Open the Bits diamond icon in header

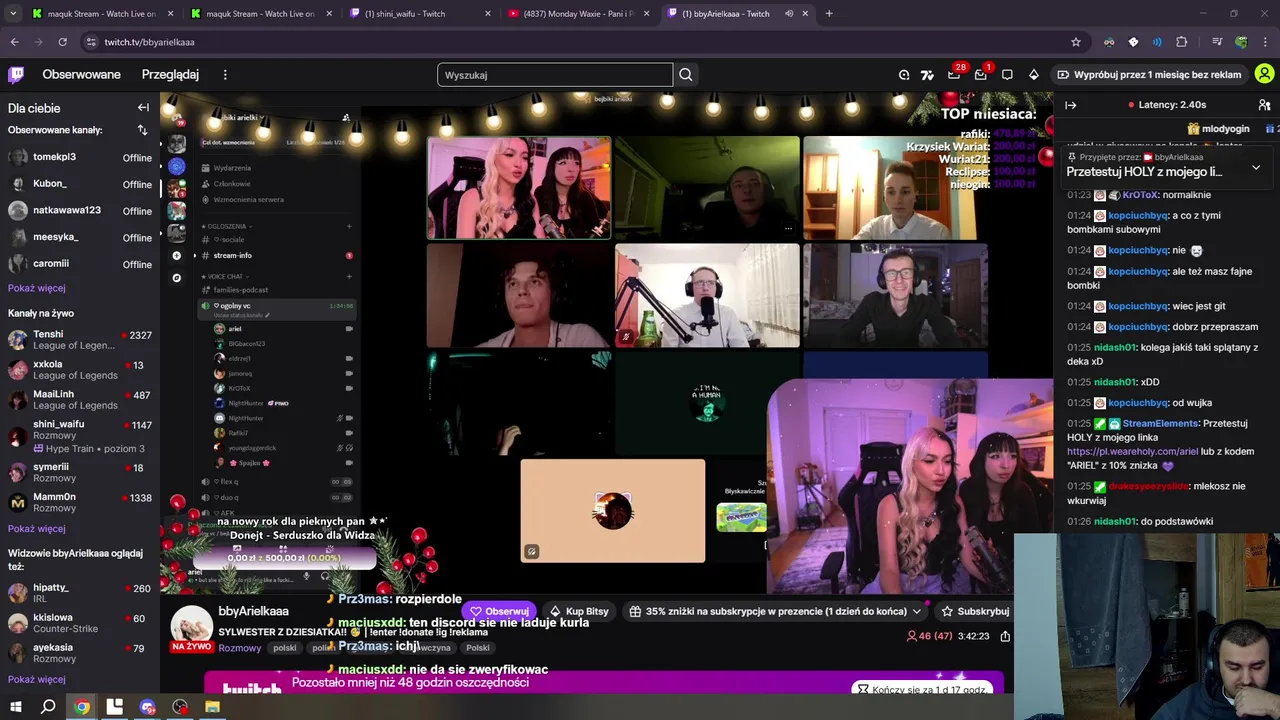[1034, 74]
